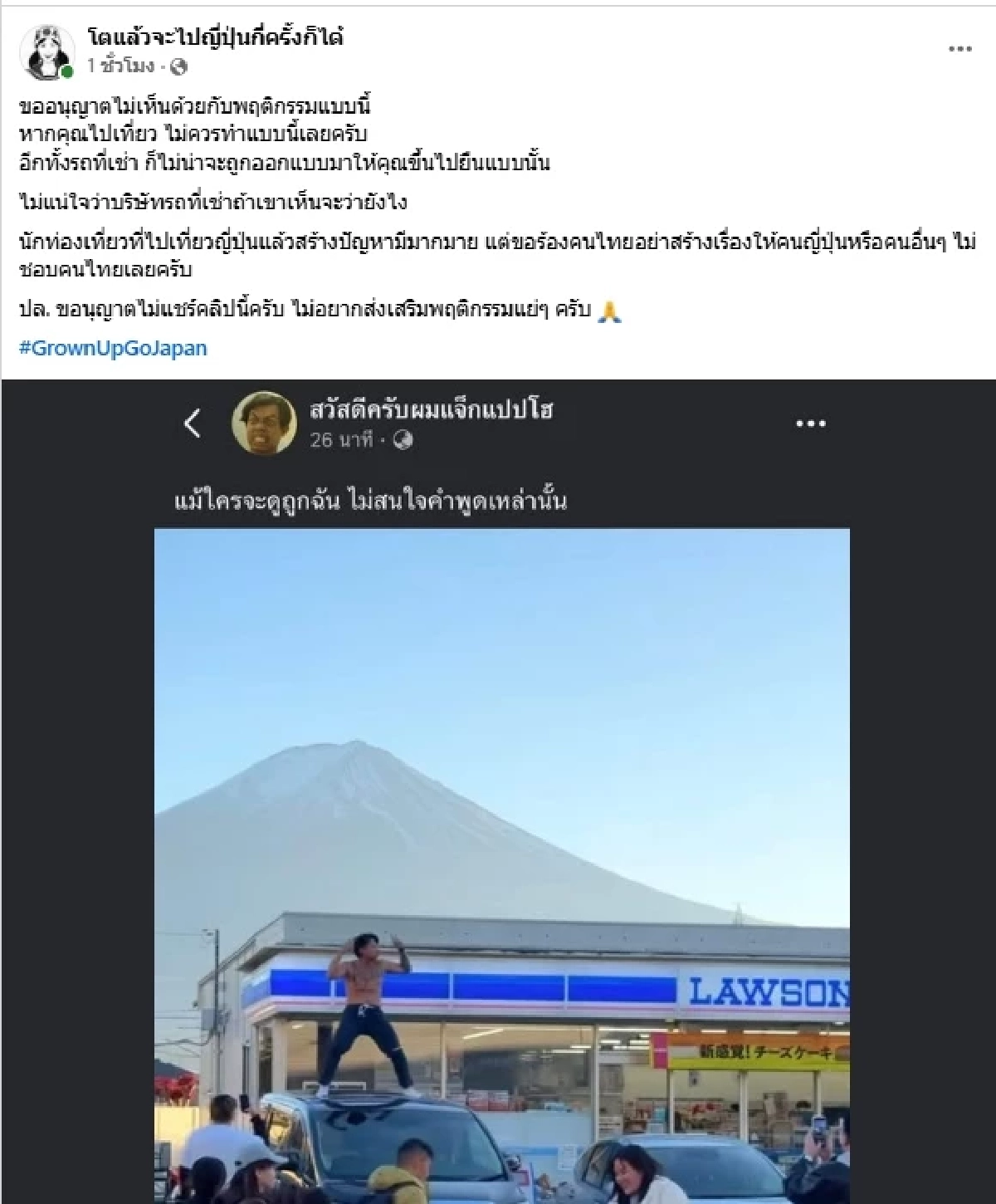Click the globe icon beside 26 นาที
996x1204 pixels.
pyautogui.click(x=403, y=439)
